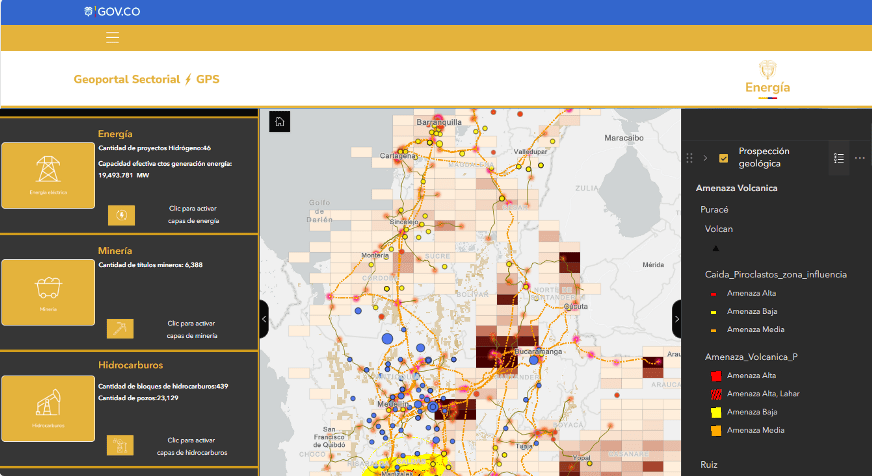Click the GOV.CO logo link

point(111,12)
